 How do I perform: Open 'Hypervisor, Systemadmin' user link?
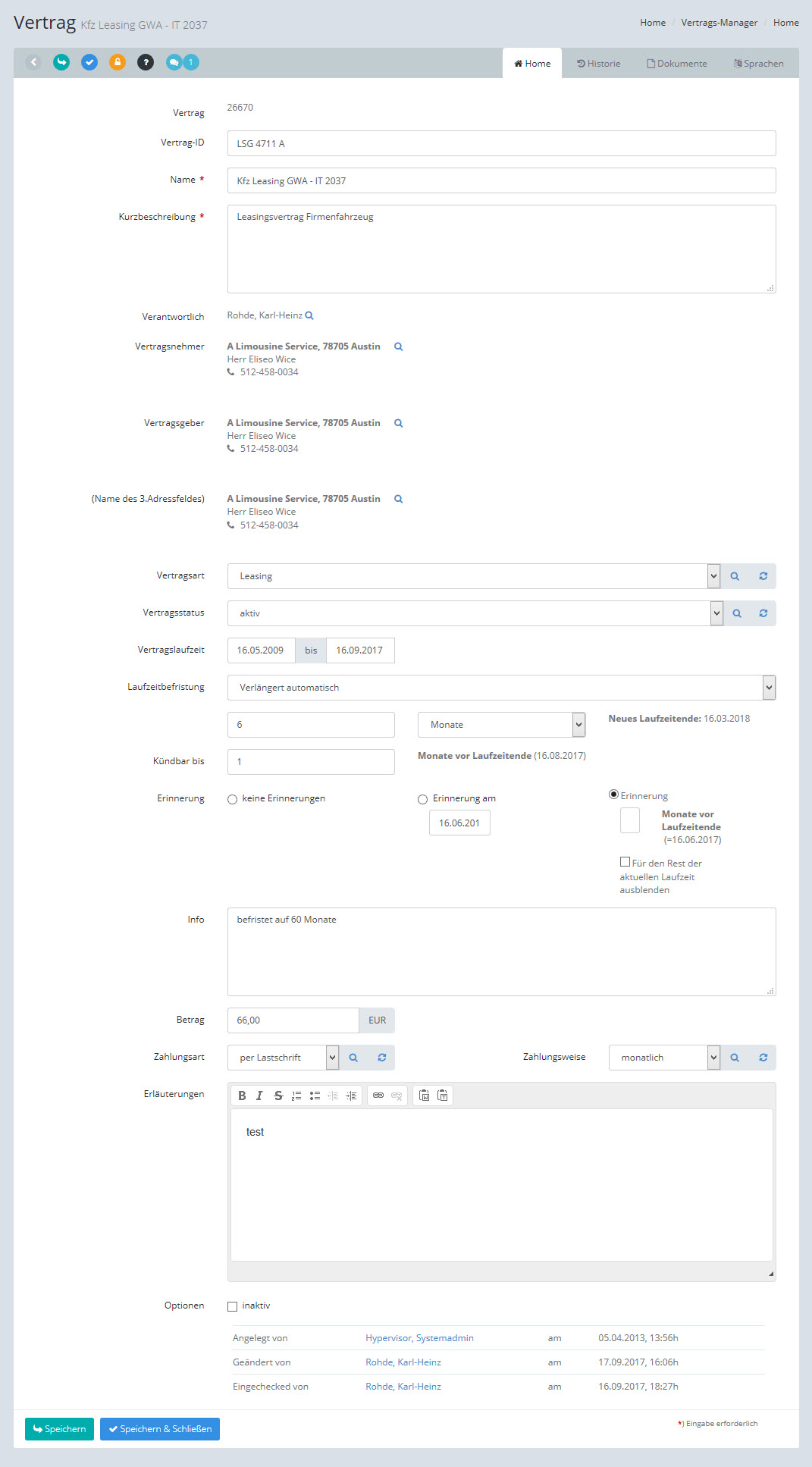419,1338
